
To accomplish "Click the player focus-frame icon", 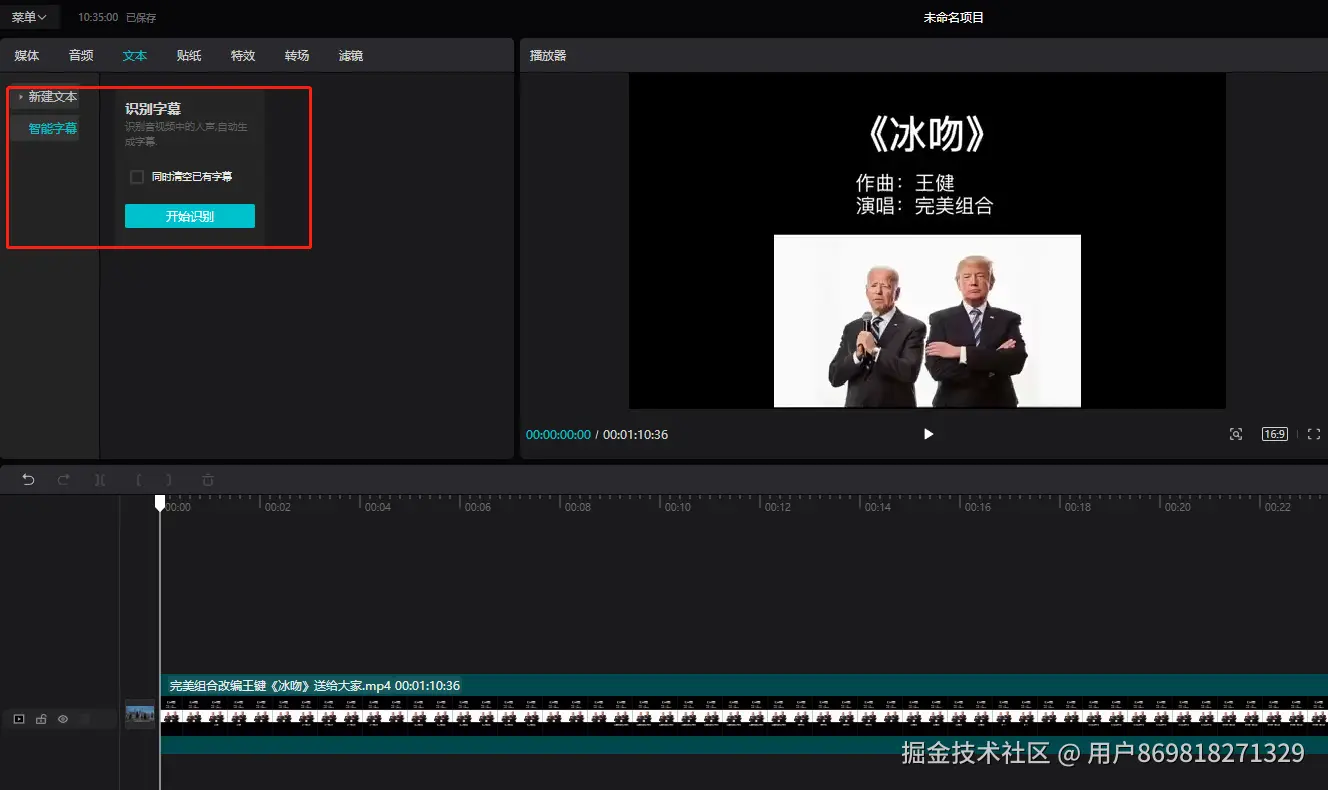I will [1236, 434].
